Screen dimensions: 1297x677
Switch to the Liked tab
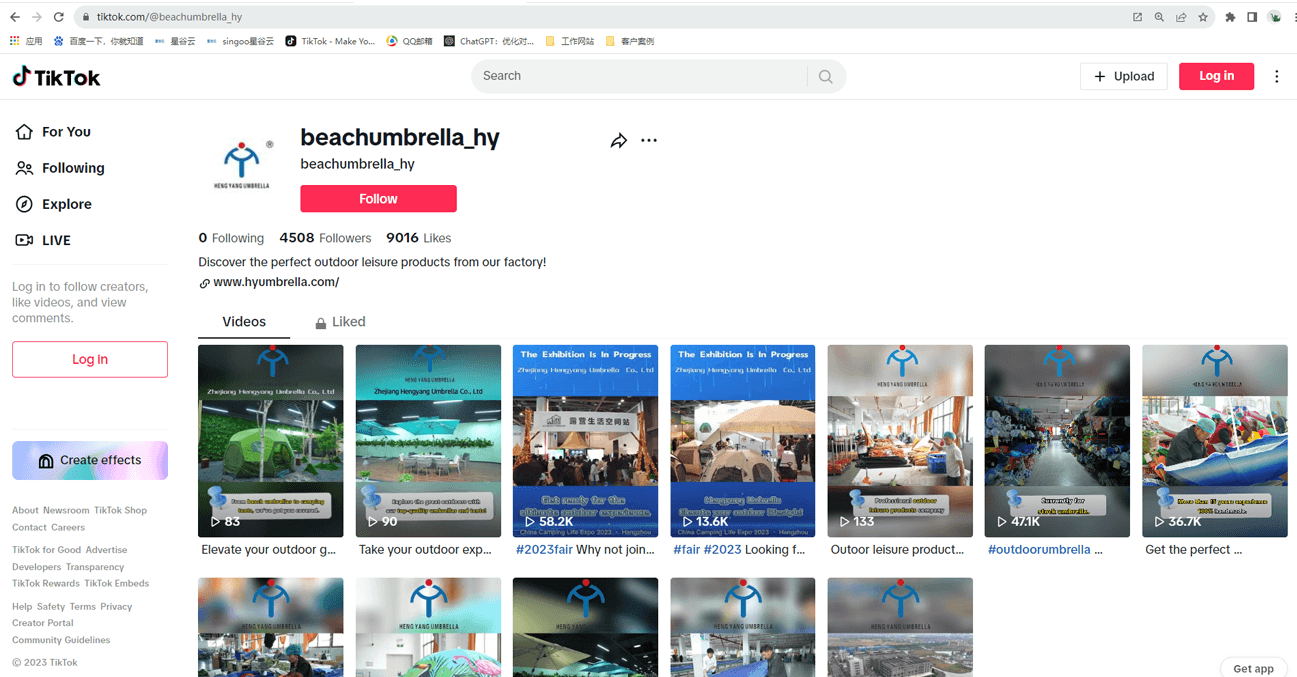(340, 322)
